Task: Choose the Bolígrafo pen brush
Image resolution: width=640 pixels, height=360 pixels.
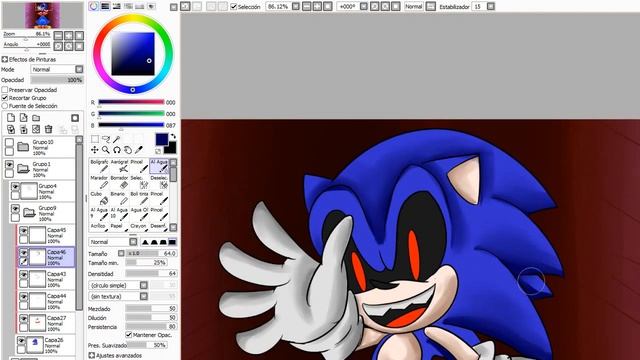Action: point(99,166)
